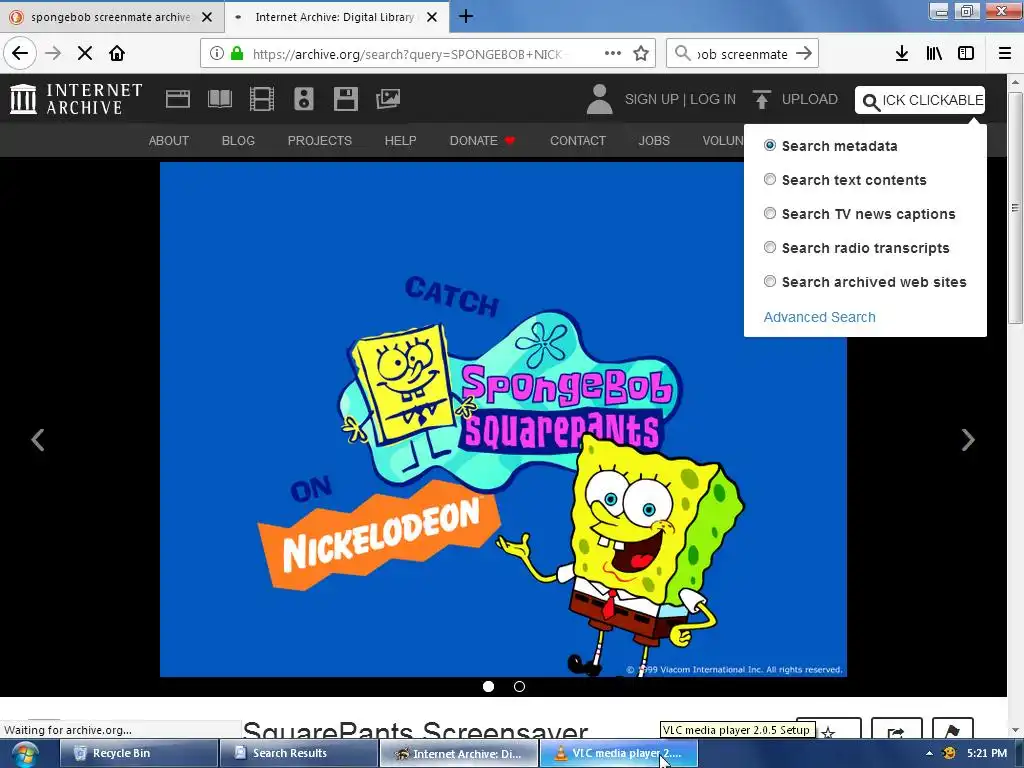Open the Web (Wayback) icon

click(178, 99)
